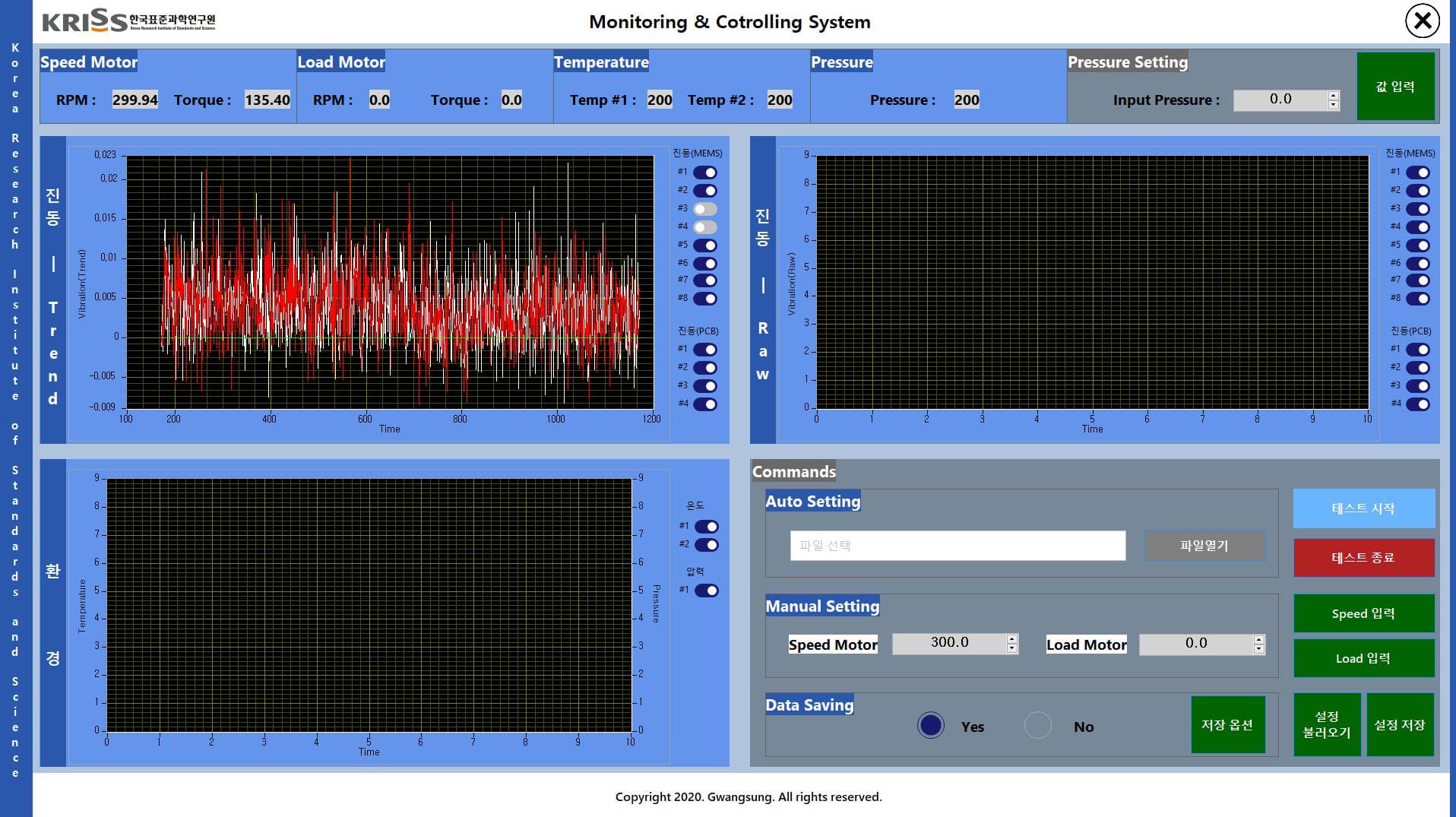
Task: Click the KRISS logo in header
Action: click(x=128, y=21)
